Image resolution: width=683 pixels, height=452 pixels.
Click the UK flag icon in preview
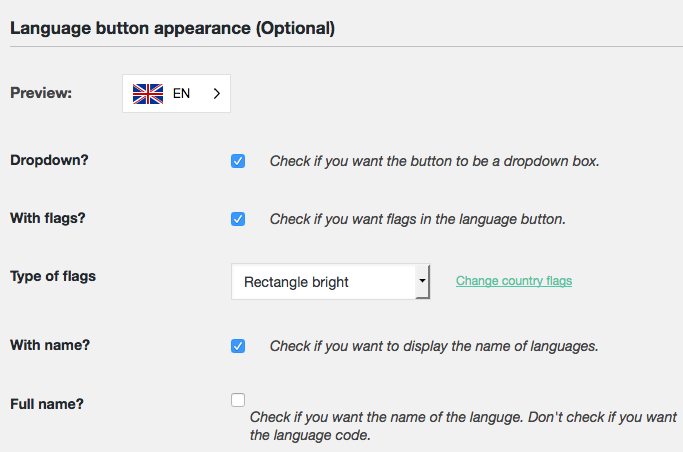tap(147, 94)
